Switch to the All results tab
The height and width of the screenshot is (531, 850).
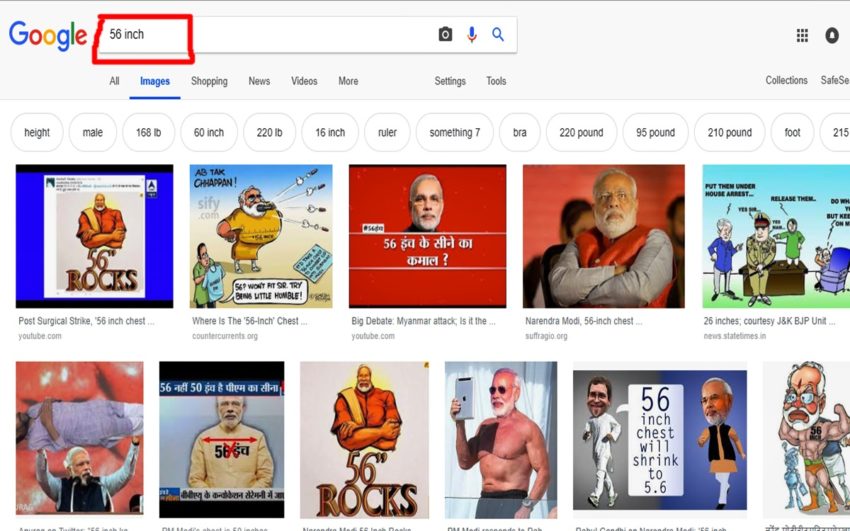click(115, 81)
